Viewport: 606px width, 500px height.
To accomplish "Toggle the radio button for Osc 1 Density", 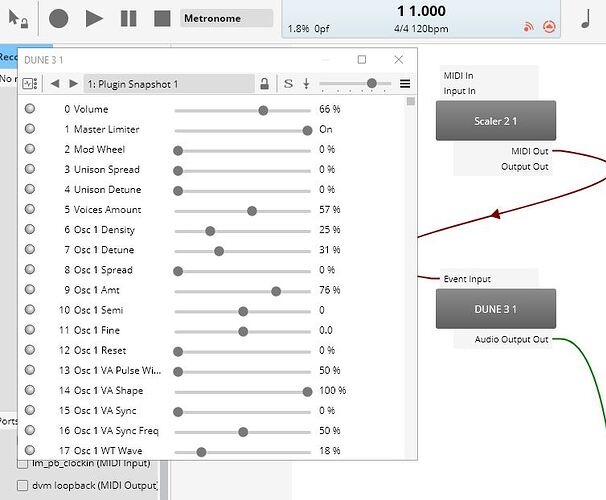I will (30, 229).
